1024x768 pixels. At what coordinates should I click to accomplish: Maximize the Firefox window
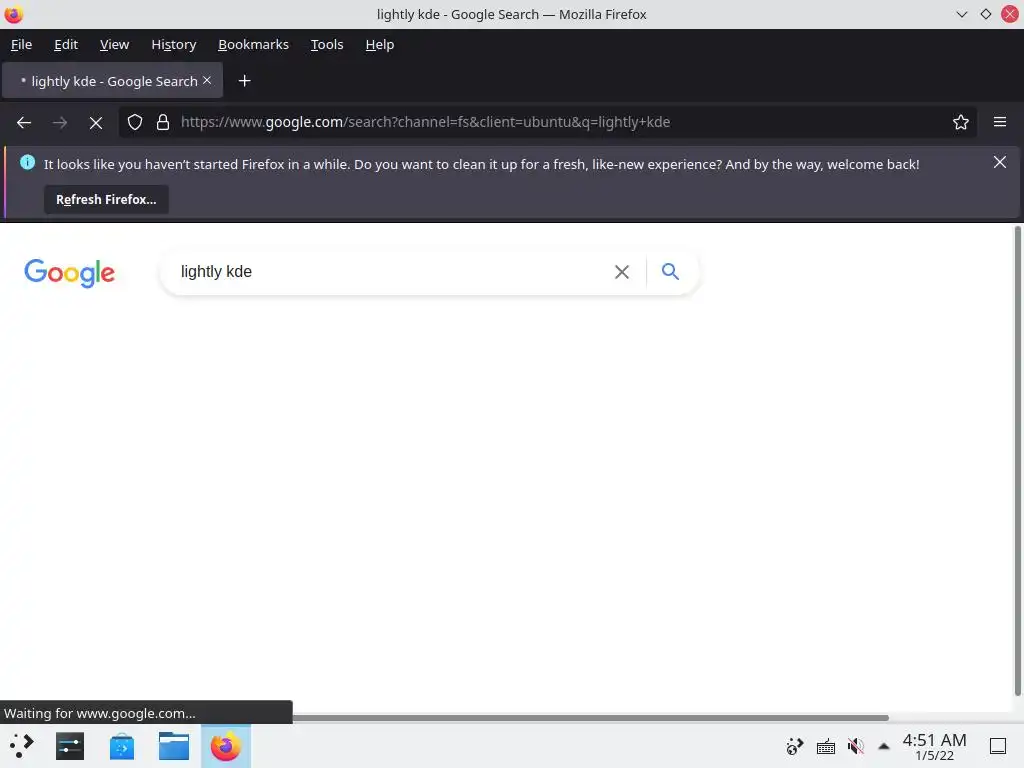coord(985,14)
